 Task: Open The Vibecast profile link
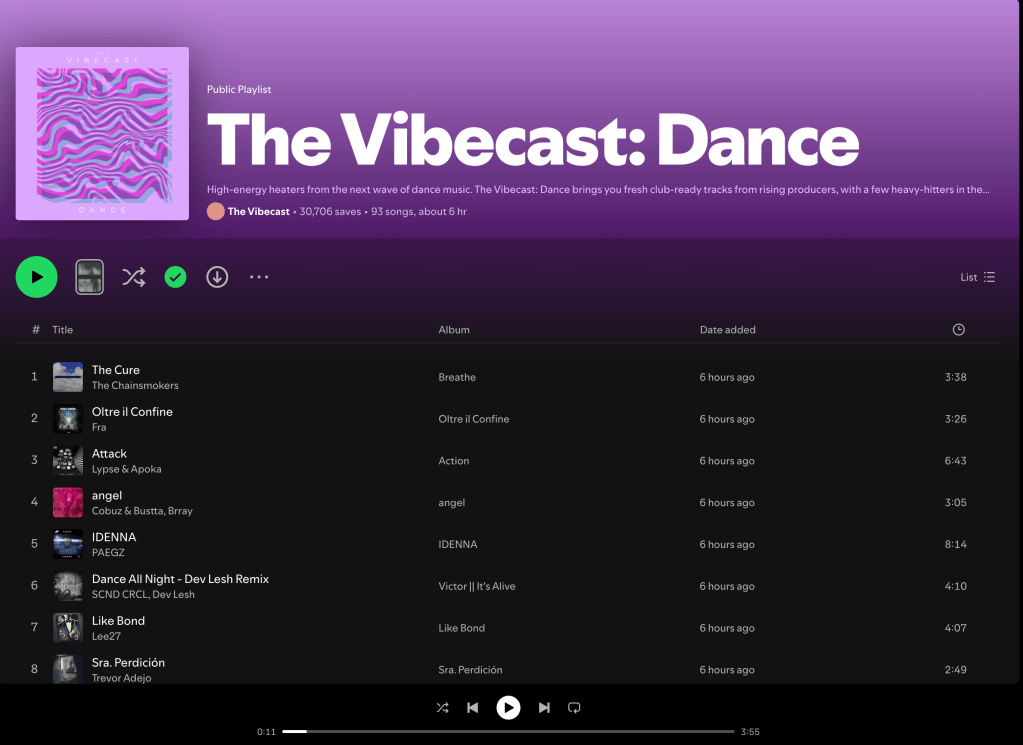pos(258,211)
